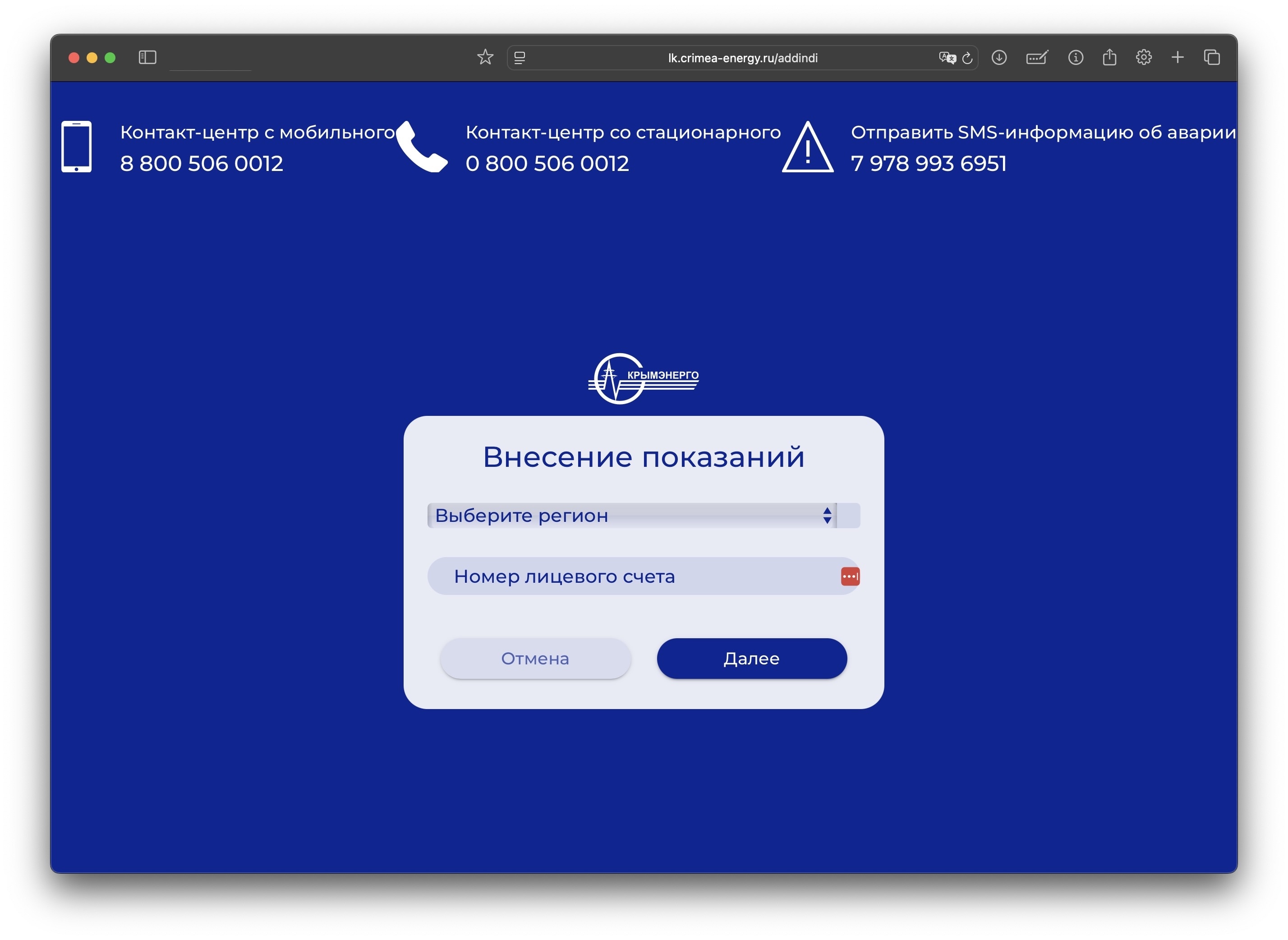Open the gear settings toolbar icon

pyautogui.click(x=1144, y=57)
